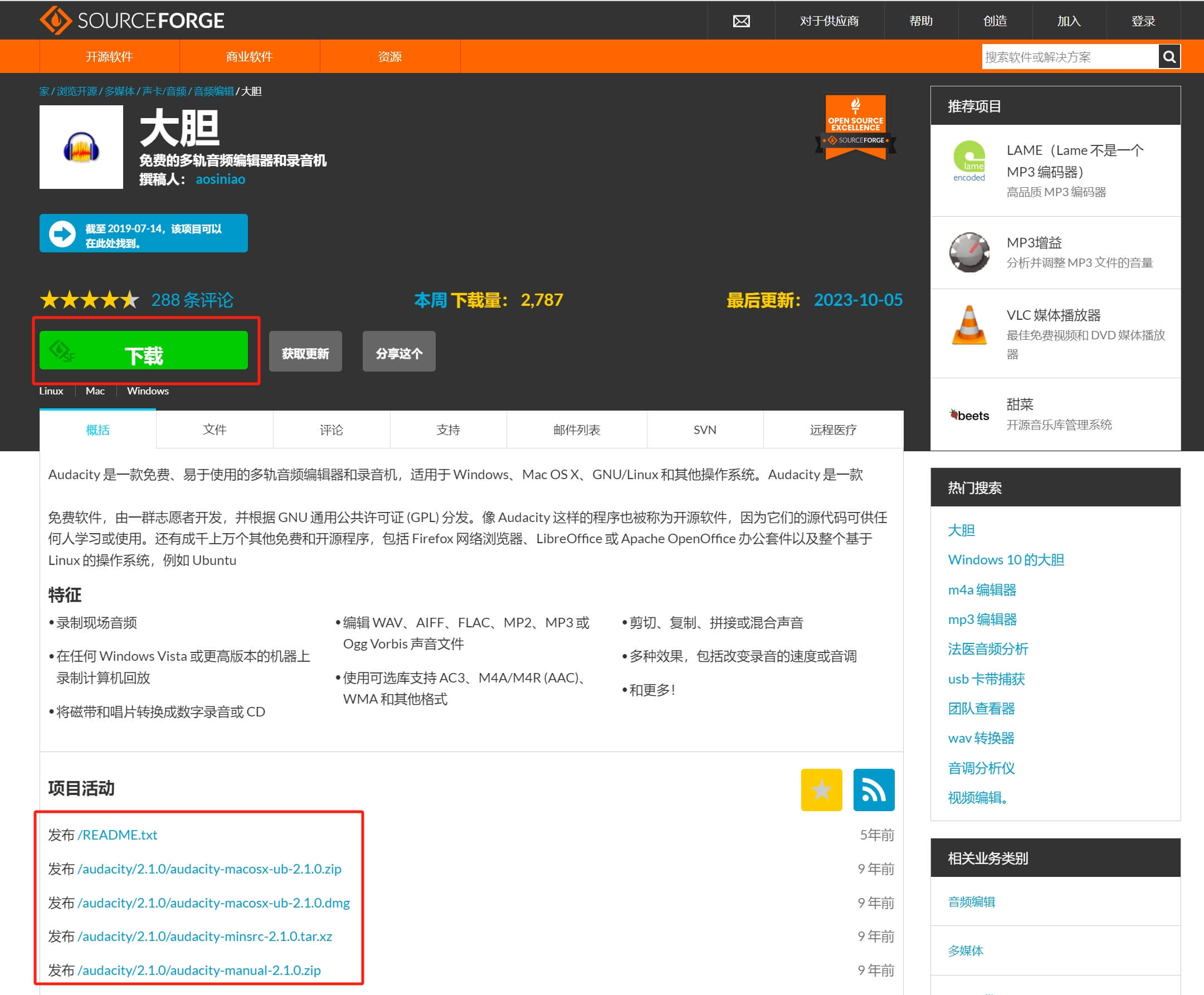This screenshot has width=1204, height=995.
Task: Click the MP3增益 dial icon
Action: tap(969, 252)
